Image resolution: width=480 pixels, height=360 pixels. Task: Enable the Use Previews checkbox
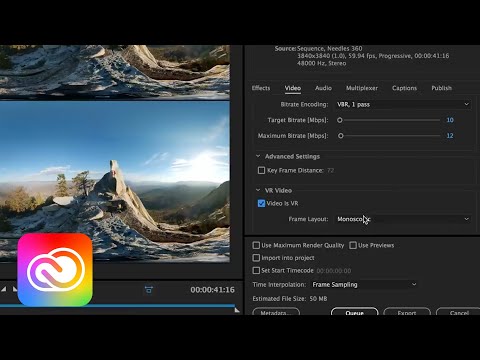[x=353, y=245]
